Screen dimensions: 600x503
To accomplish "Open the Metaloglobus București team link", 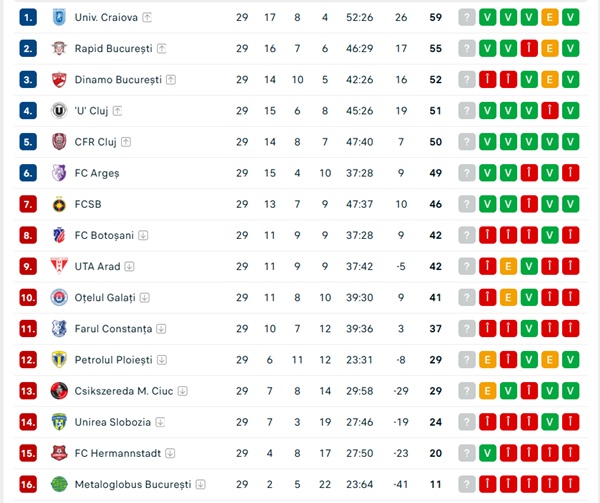I will click(x=129, y=484).
